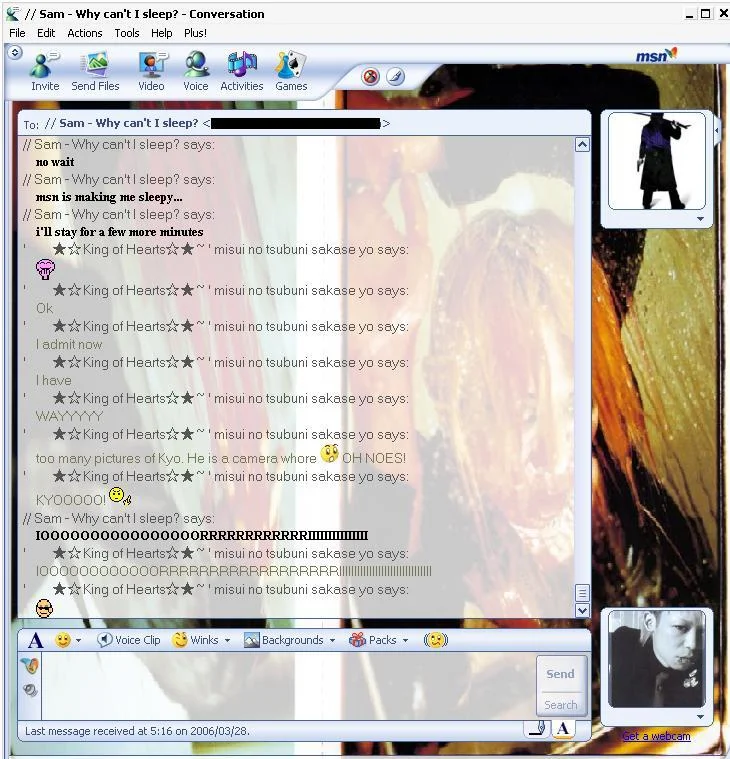The image size is (730, 759).
Task: Click the window title bar app icon
Action: pos(13,14)
